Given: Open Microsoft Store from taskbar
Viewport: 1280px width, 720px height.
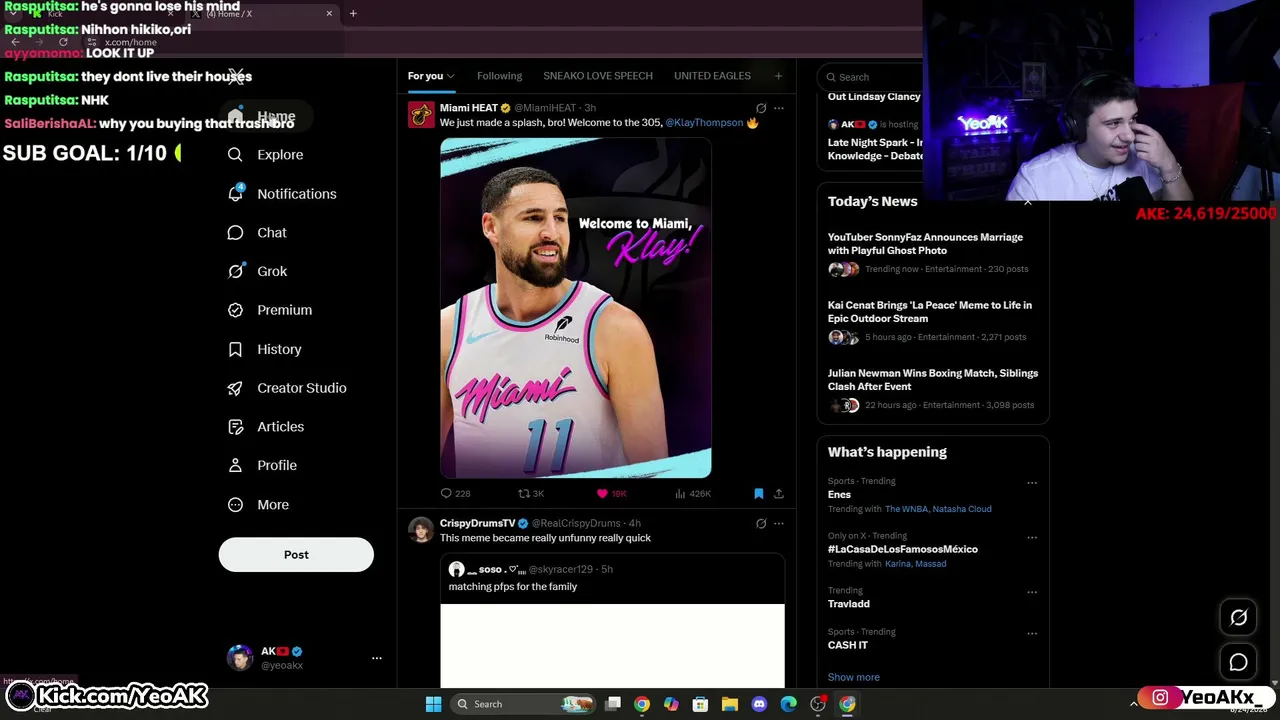Looking at the screenshot, I should pos(700,704).
